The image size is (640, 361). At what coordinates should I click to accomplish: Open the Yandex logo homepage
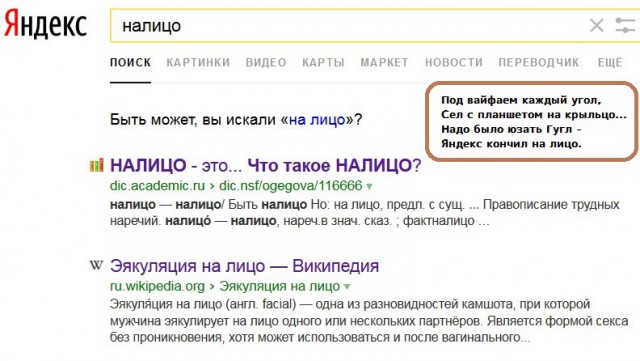point(45,25)
